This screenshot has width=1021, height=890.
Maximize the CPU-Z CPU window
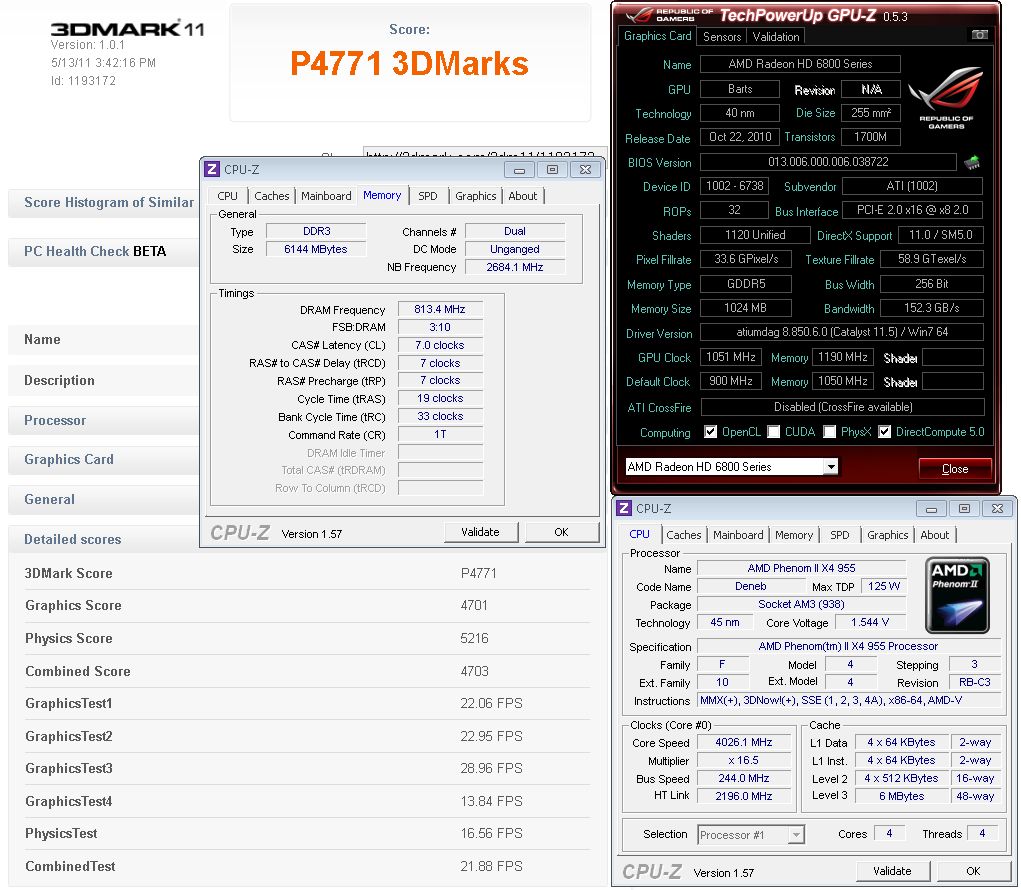[x=964, y=509]
